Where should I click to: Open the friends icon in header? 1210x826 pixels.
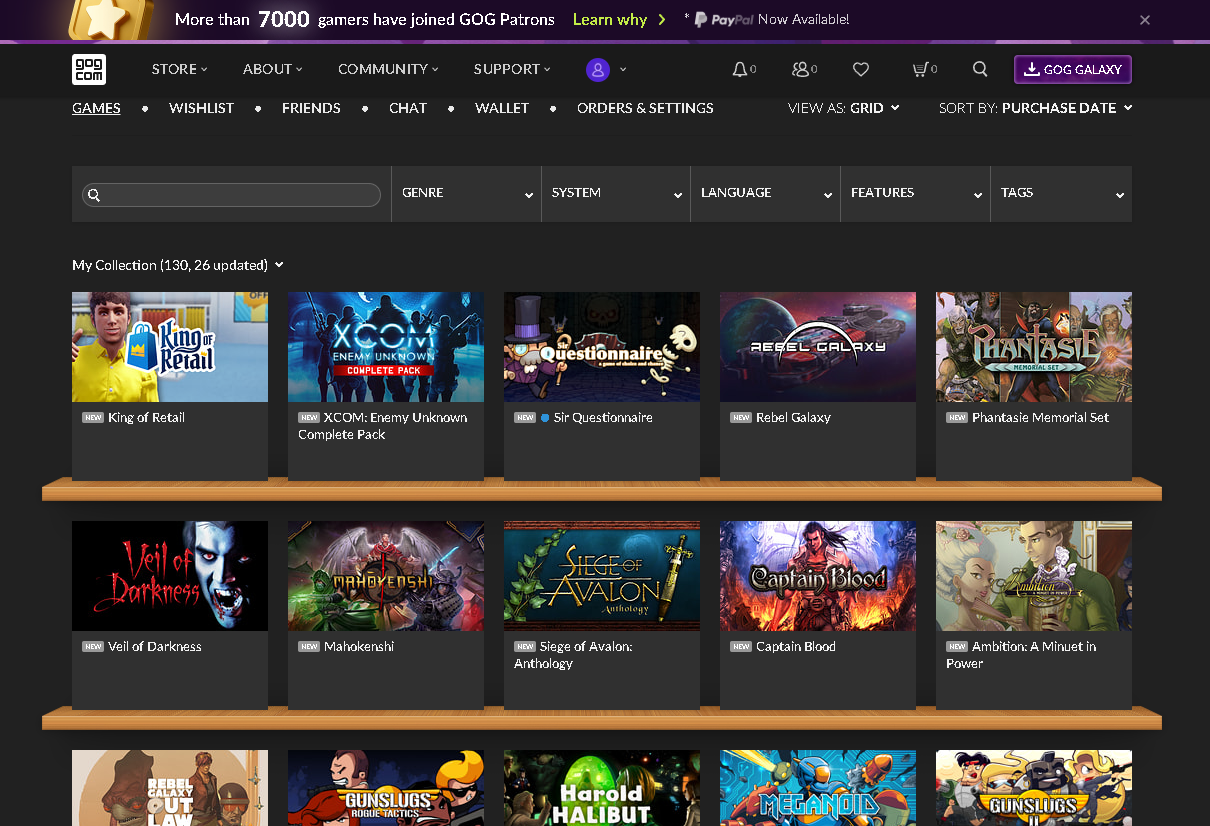coord(800,69)
